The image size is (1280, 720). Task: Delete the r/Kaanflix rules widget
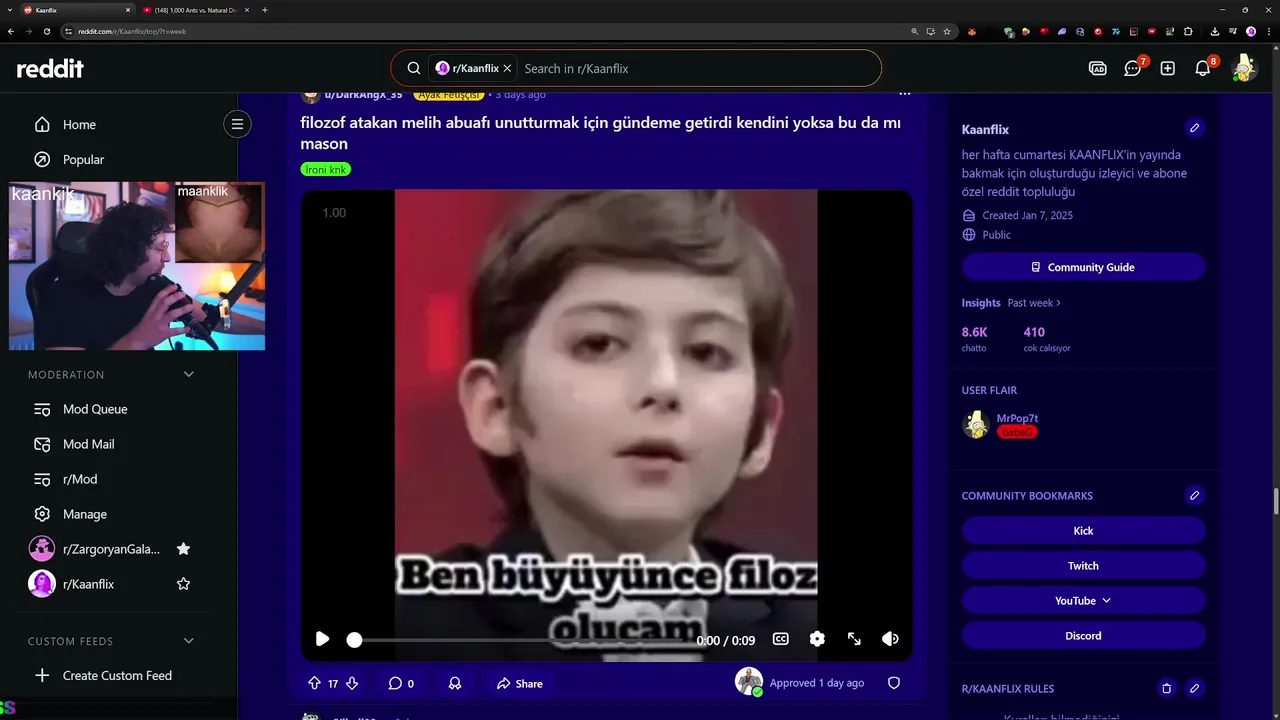(x=1166, y=688)
